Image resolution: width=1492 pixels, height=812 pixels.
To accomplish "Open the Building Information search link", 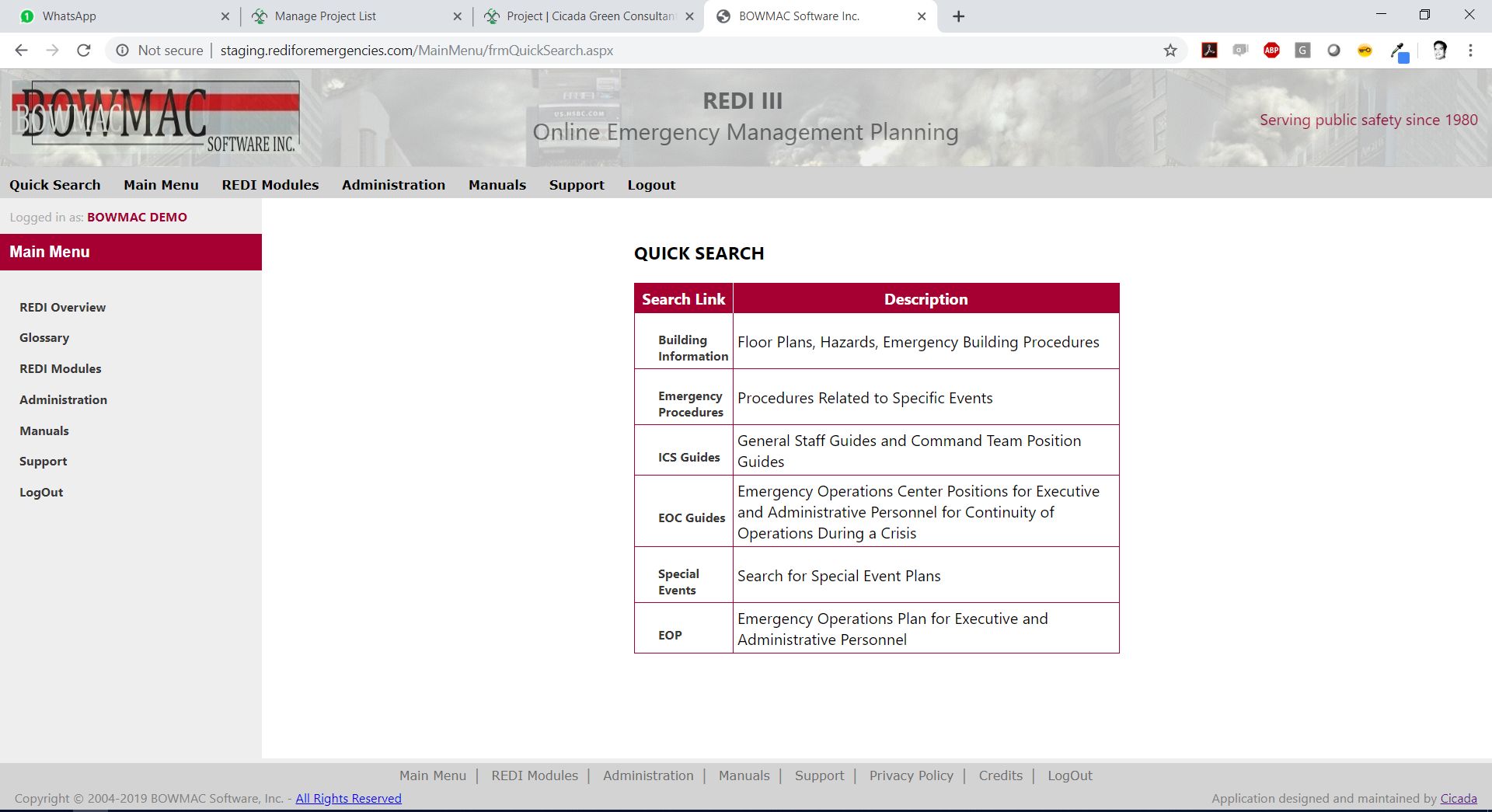I will click(x=693, y=348).
